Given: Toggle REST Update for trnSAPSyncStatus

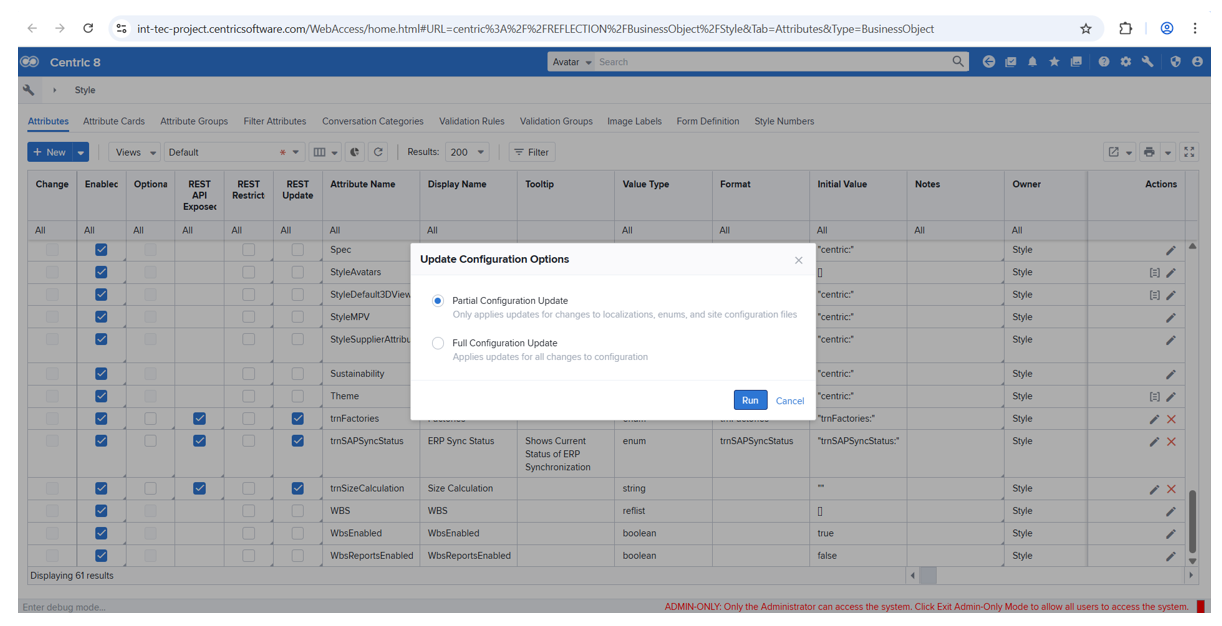Looking at the screenshot, I should tap(297, 441).
